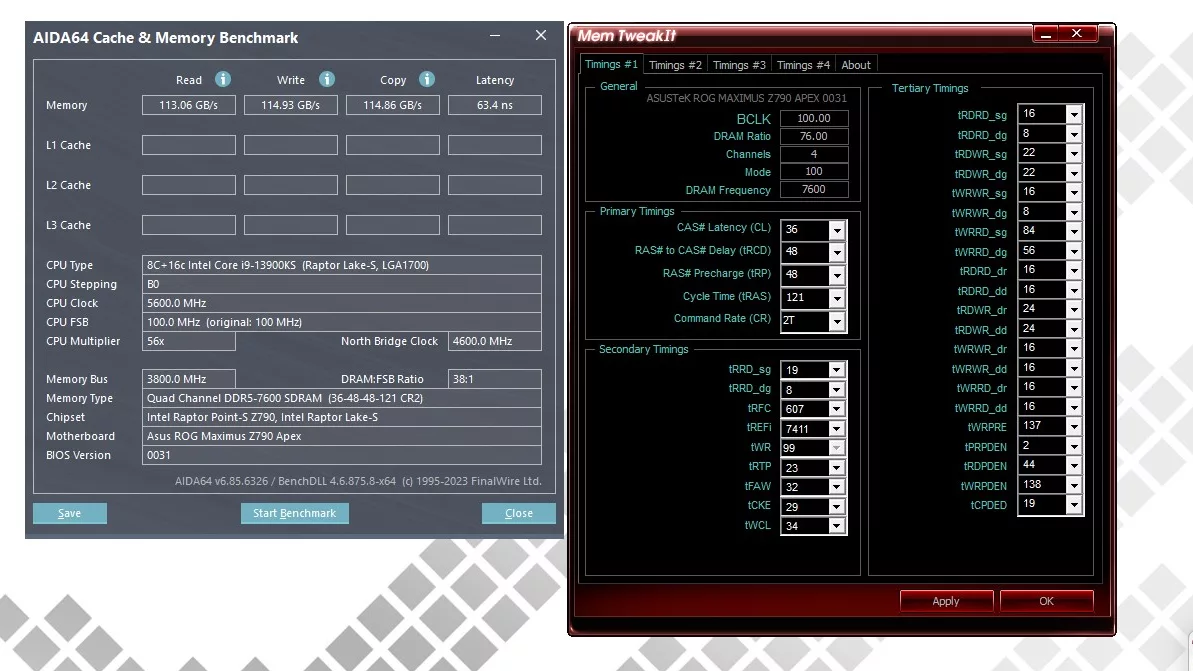Open the tRRD_sg dropdown
This screenshot has height=671, width=1193.
click(836, 370)
